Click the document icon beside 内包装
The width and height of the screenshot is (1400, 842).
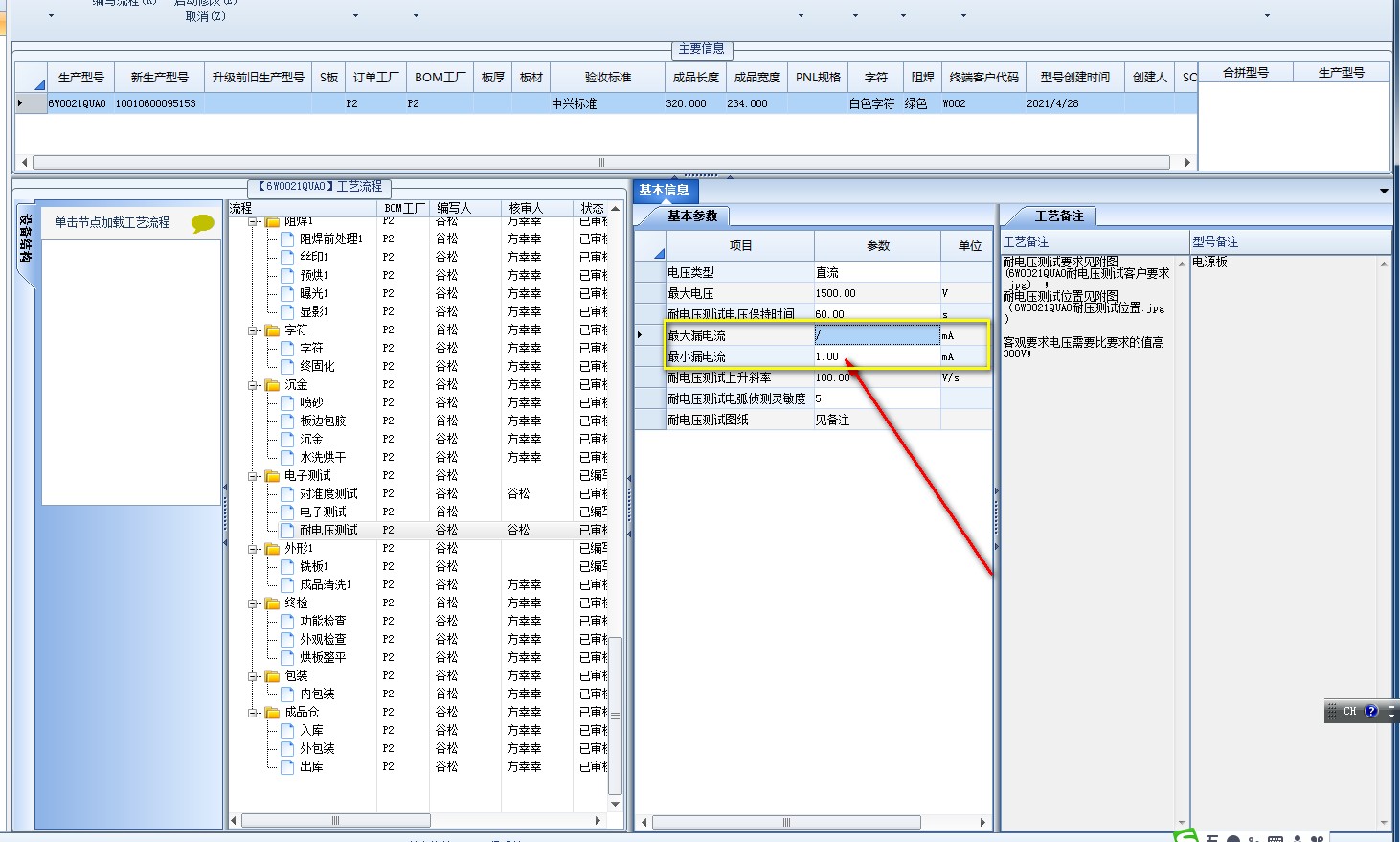click(287, 694)
